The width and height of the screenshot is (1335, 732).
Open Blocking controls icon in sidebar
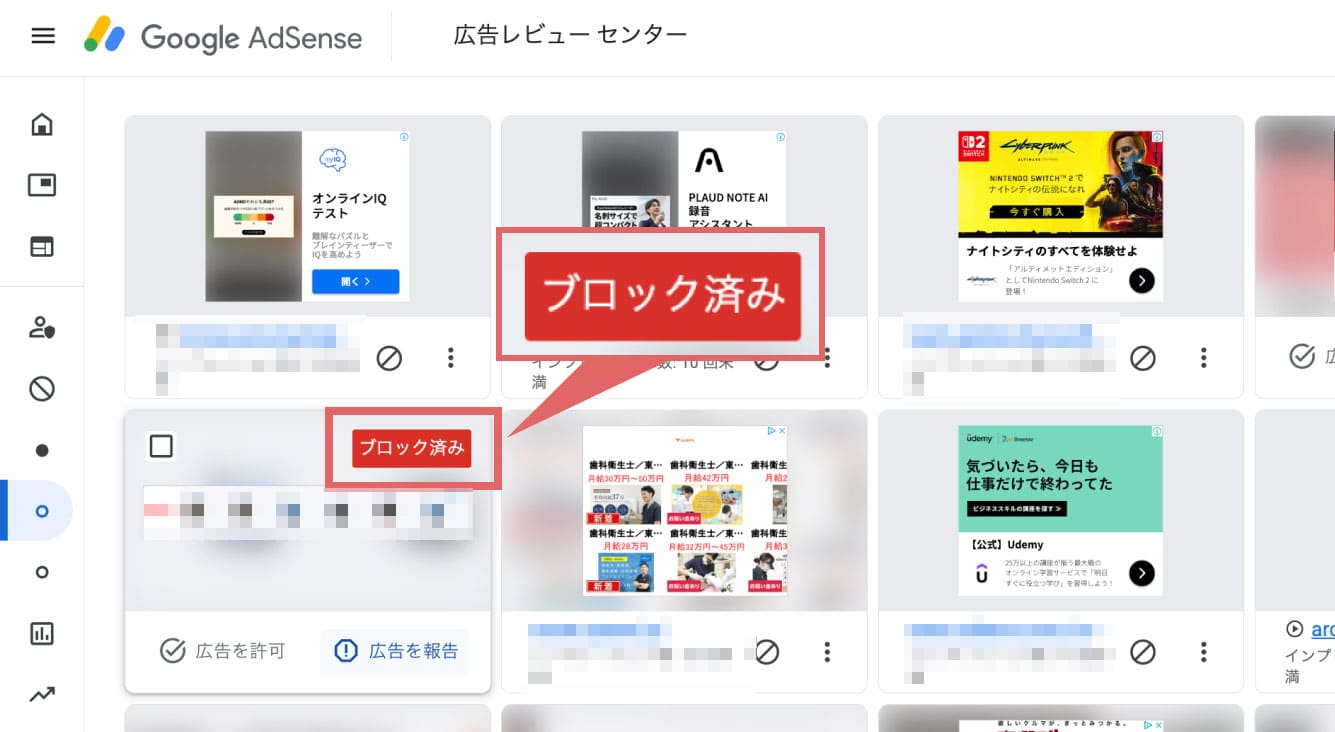42,389
